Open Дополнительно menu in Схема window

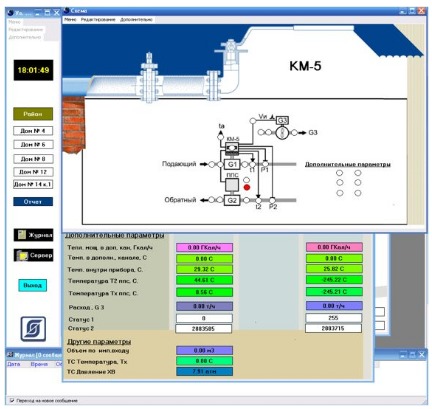click(x=136, y=20)
